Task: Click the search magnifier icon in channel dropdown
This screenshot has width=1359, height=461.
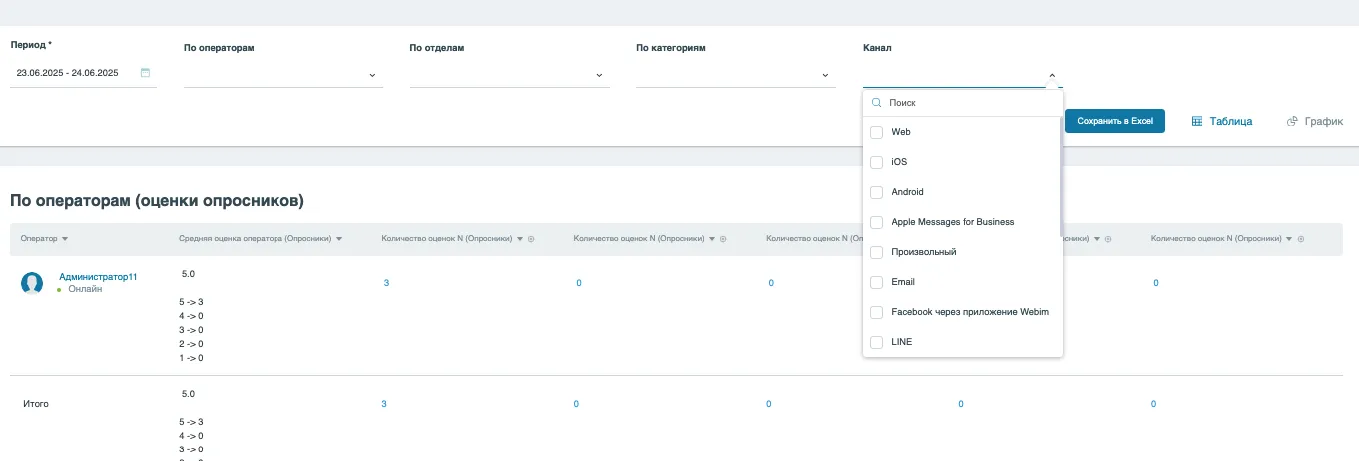Action: tap(876, 103)
